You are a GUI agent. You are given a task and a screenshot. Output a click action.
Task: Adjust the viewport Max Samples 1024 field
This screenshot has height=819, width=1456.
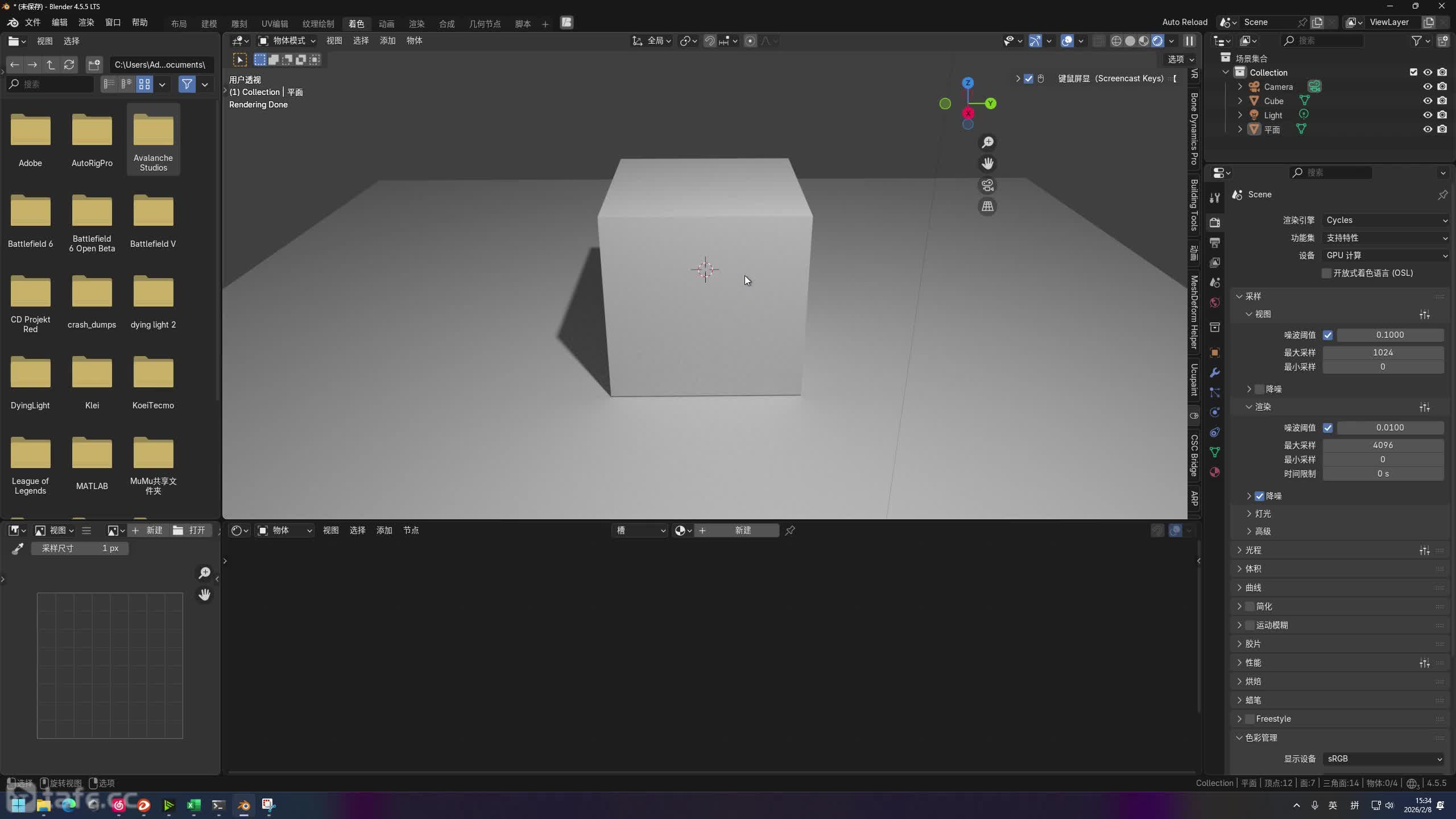1383,353
